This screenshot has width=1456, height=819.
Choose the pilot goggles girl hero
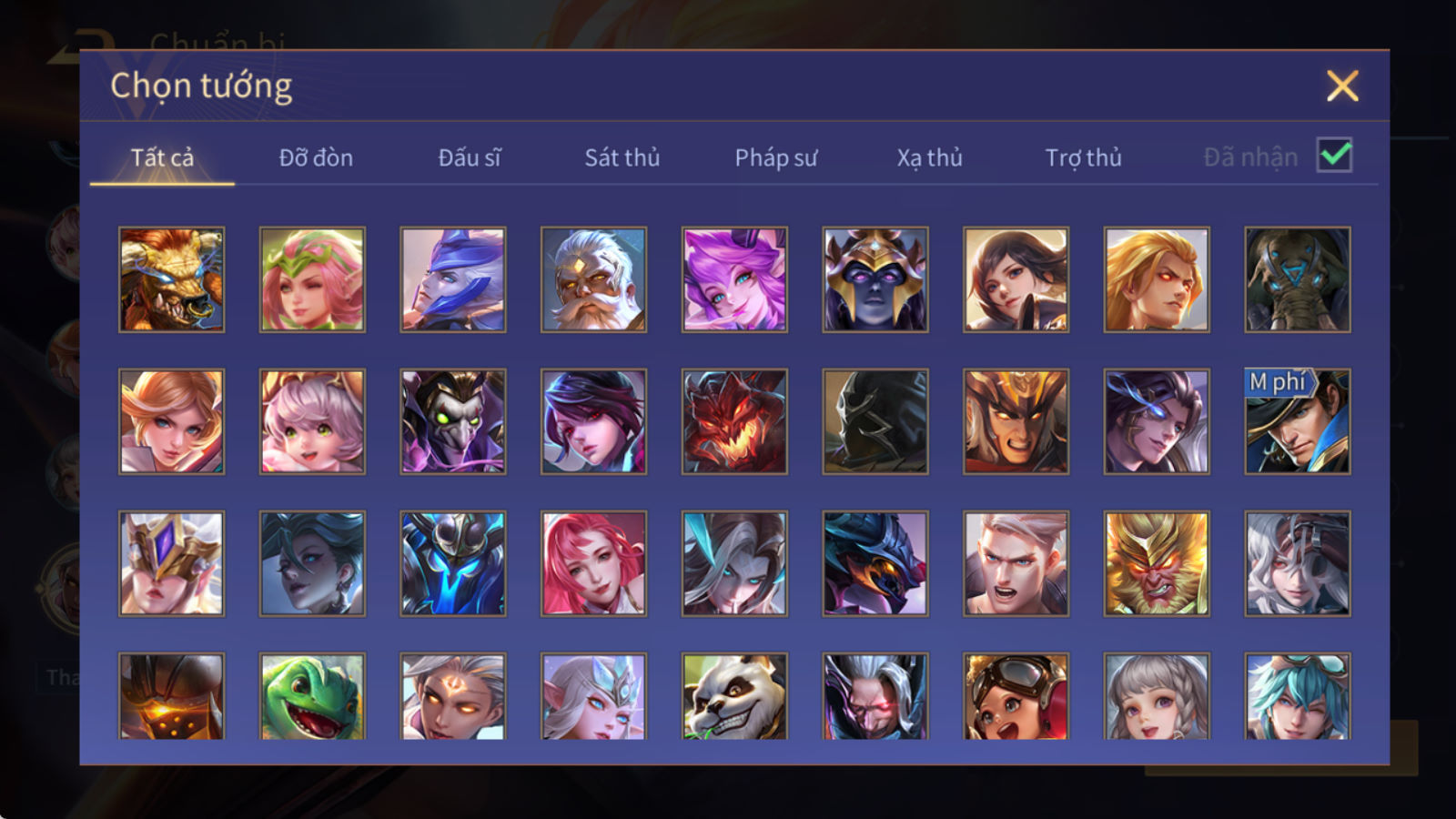[1016, 696]
